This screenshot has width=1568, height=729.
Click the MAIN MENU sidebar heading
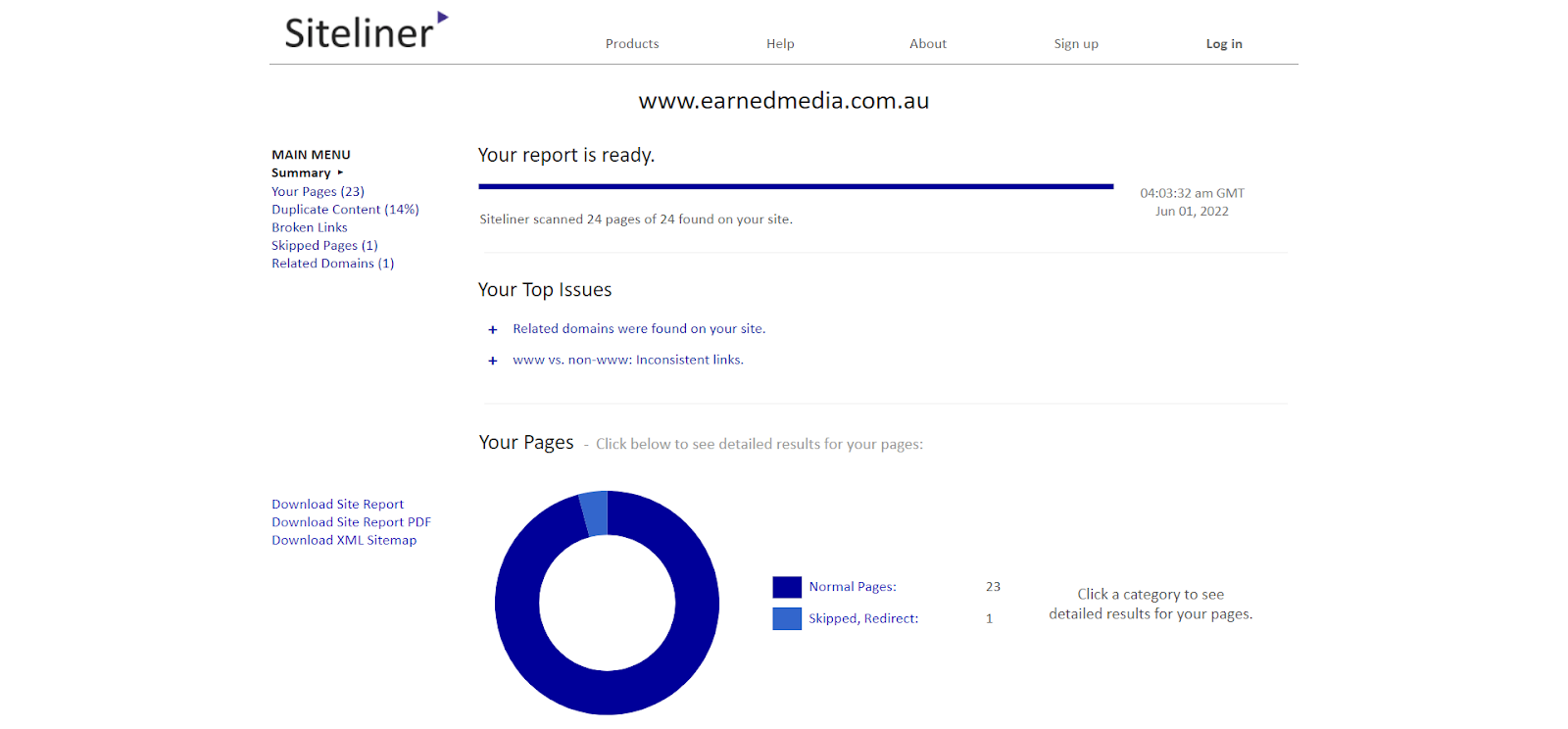(x=311, y=155)
